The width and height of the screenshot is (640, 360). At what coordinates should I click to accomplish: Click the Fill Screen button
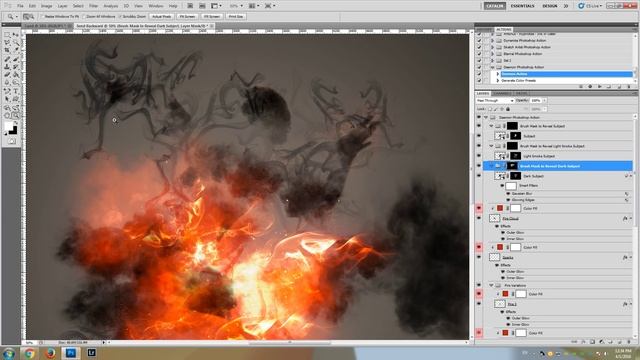212,16
